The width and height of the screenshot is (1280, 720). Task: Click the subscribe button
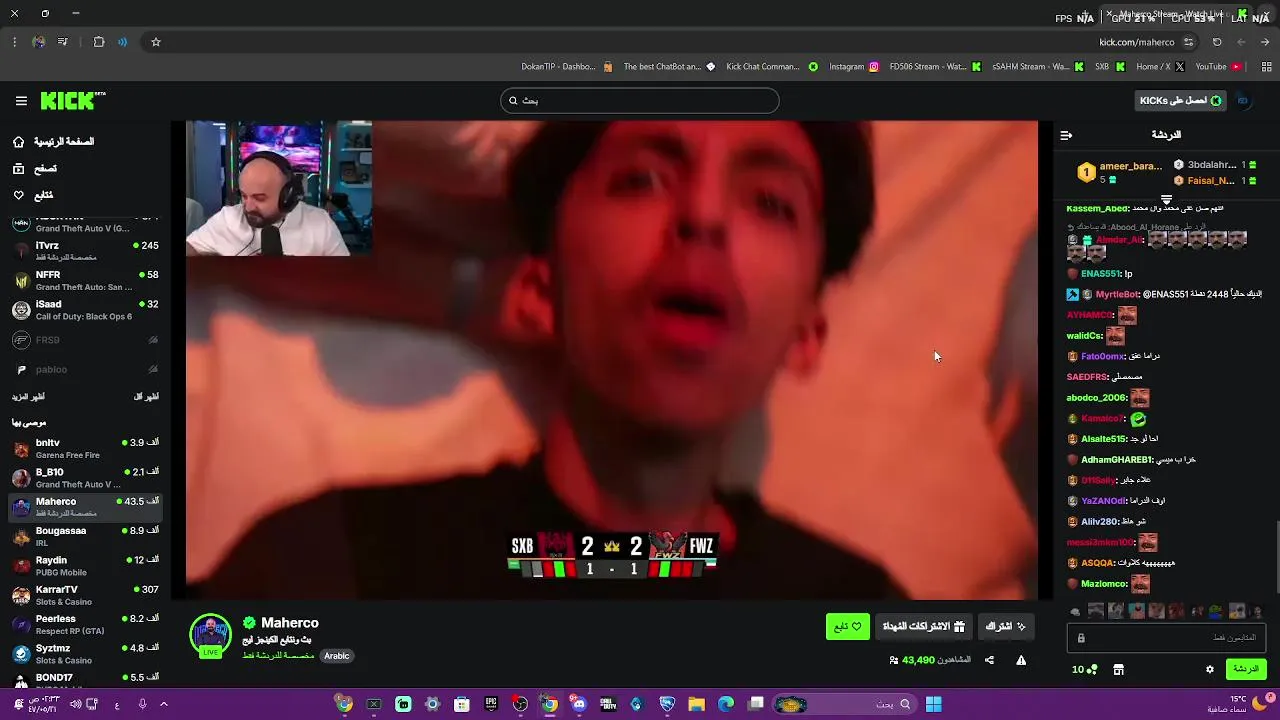pyautogui.click(x=1005, y=626)
